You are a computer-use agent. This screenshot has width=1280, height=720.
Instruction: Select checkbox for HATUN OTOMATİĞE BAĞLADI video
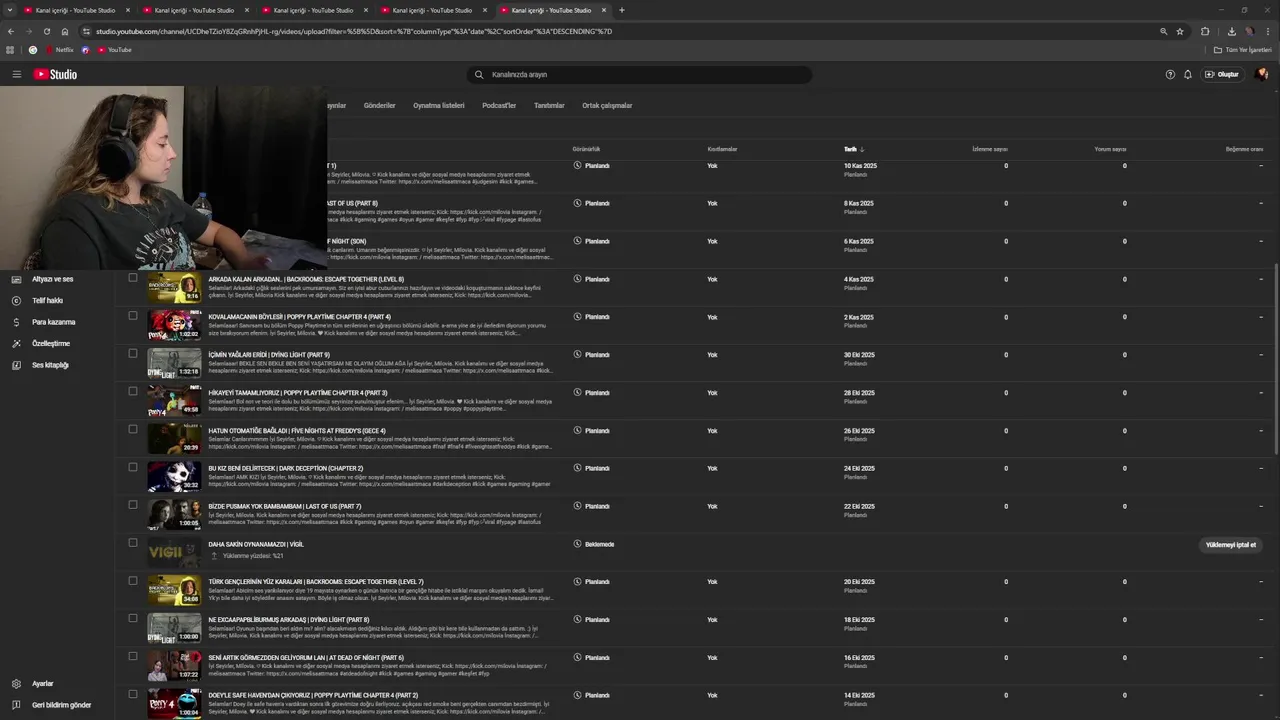point(132,429)
